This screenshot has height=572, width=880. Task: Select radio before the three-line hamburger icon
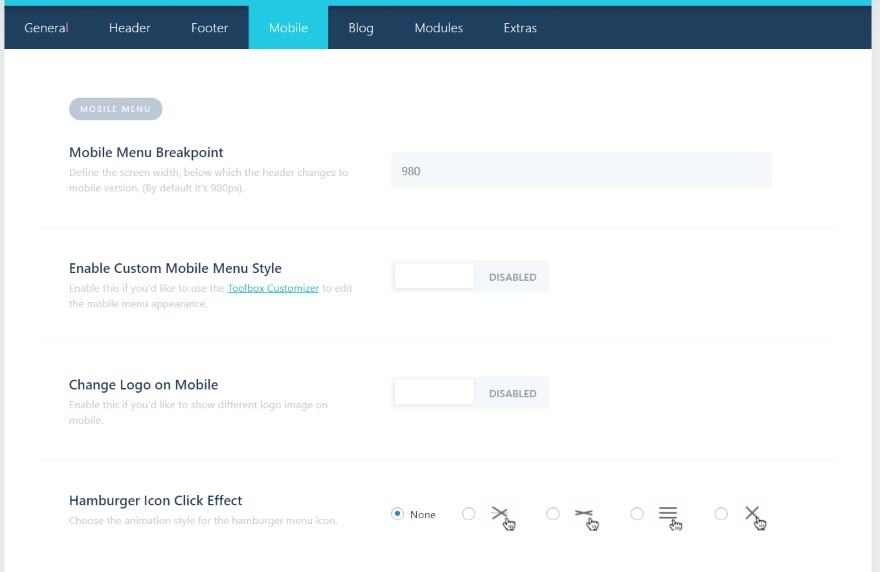tap(637, 514)
